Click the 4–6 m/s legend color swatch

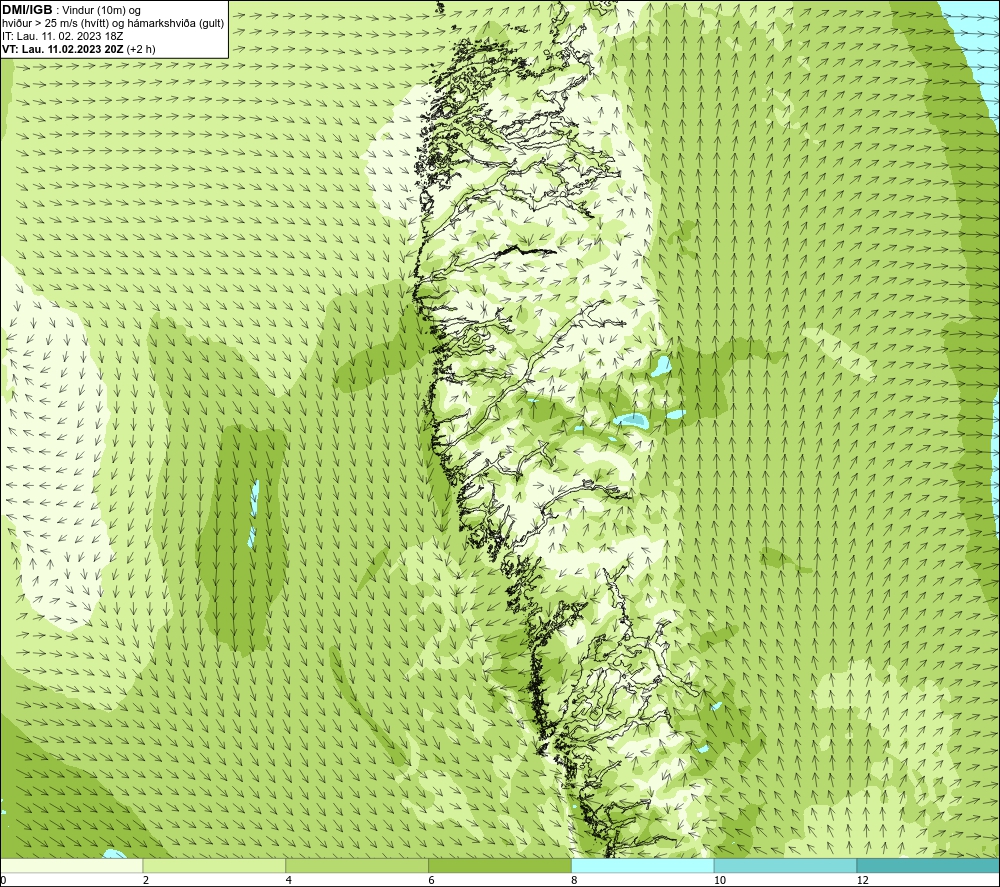[357, 866]
